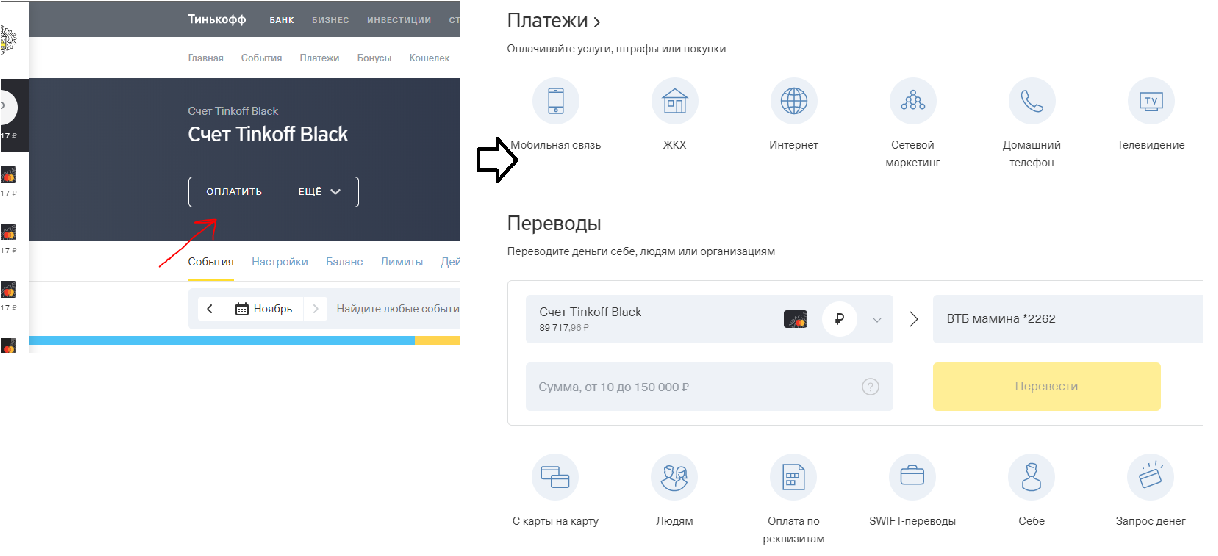The width and height of the screenshot is (1218, 556).
Task: Click the large Счет Tinkoff Black title
Action: (x=268, y=135)
